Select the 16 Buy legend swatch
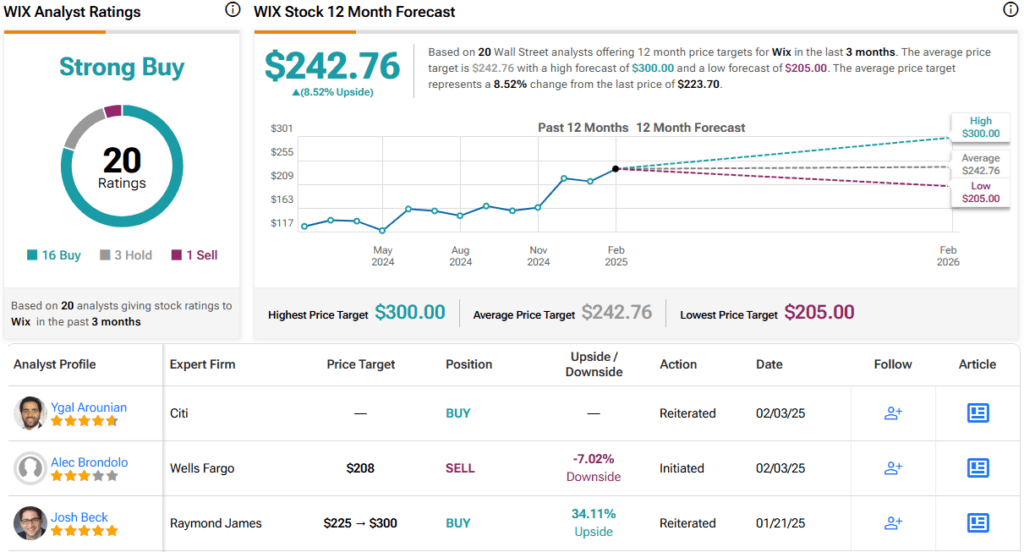 [32, 255]
